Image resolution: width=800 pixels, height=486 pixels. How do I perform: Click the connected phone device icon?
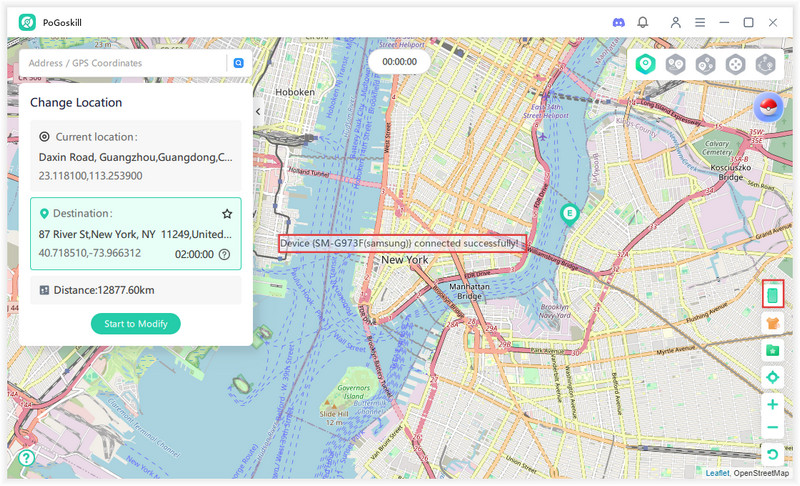click(x=772, y=295)
